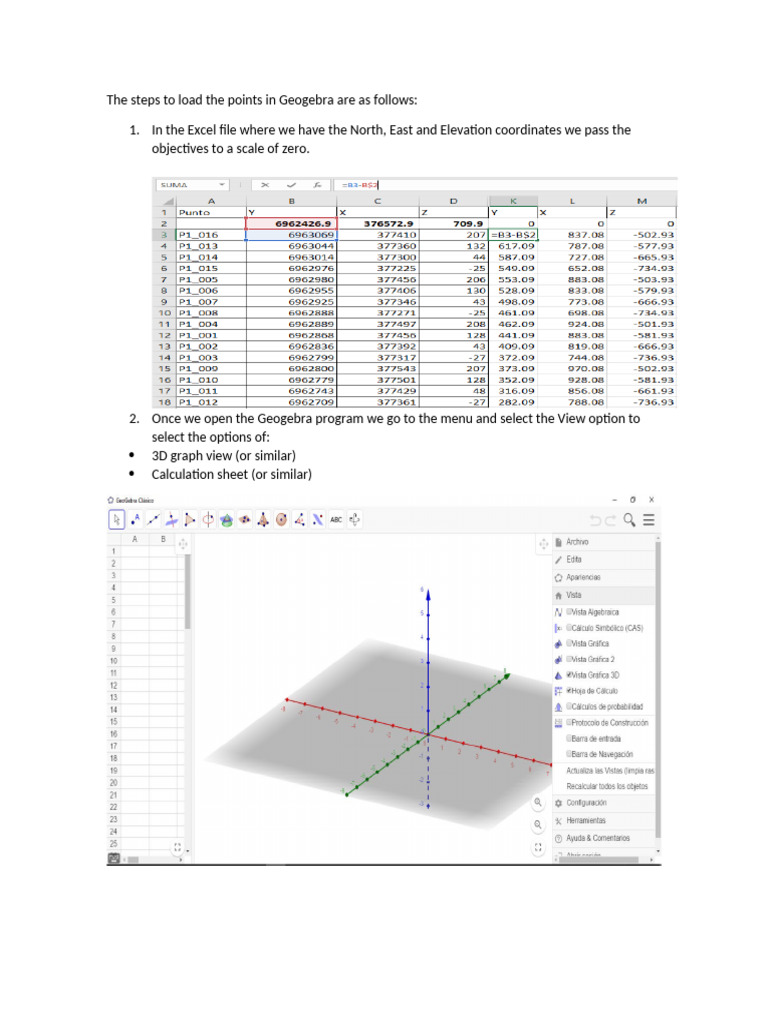Select the Perpendicular Line tool
The image size is (768, 1024).
171,519
